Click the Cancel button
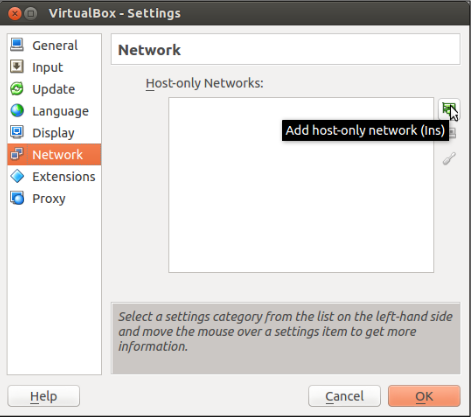Screen dimensions: 473x419 344,396
